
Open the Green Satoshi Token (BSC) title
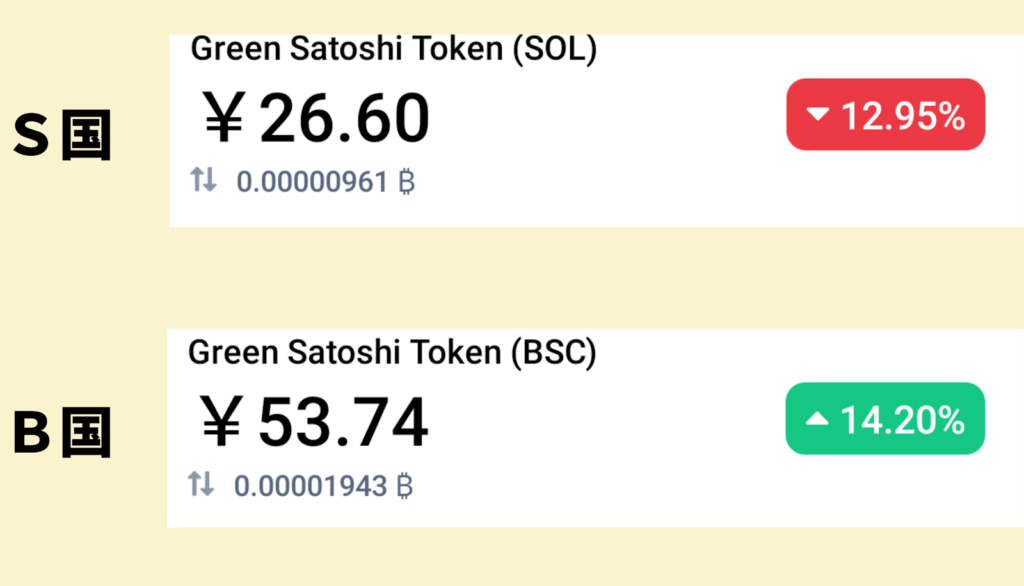tap(391, 352)
